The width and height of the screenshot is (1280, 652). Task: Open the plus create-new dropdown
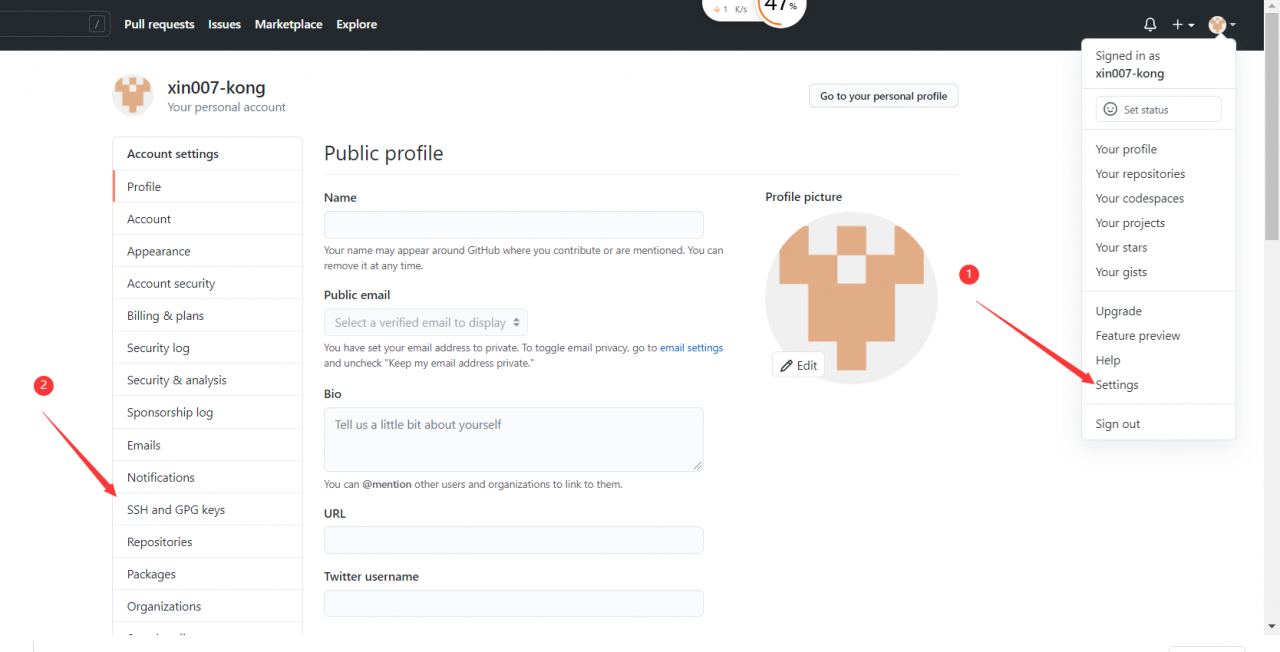point(1183,24)
